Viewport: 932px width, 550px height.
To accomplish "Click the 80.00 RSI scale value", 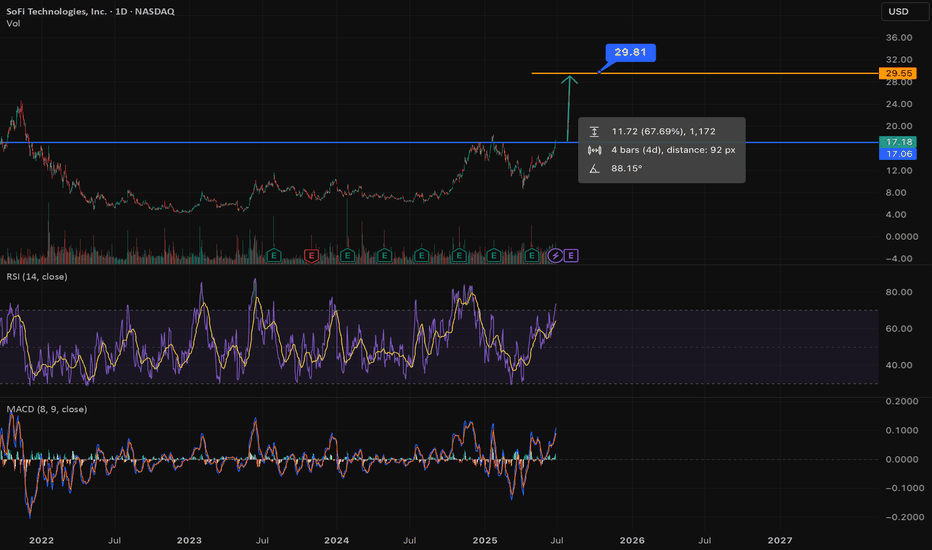I will pyautogui.click(x=899, y=292).
